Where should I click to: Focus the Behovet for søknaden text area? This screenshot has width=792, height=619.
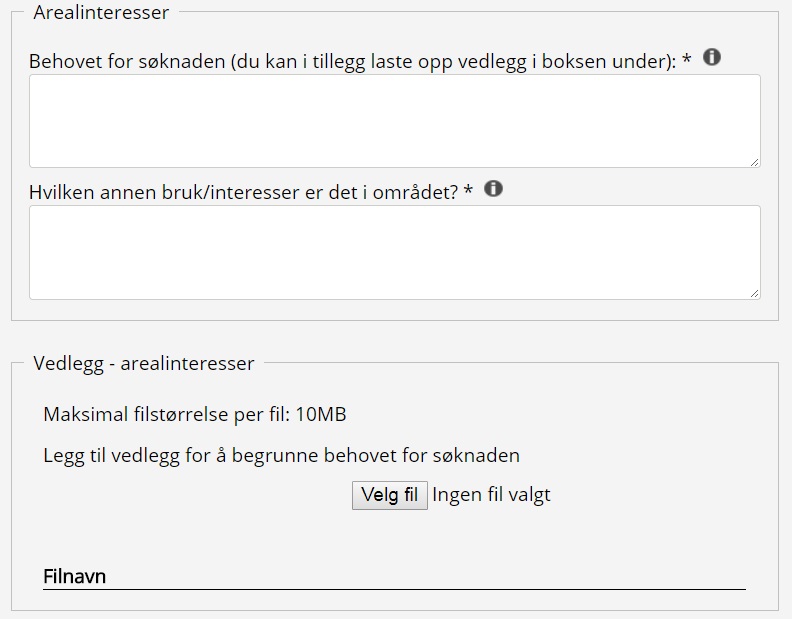(394, 121)
